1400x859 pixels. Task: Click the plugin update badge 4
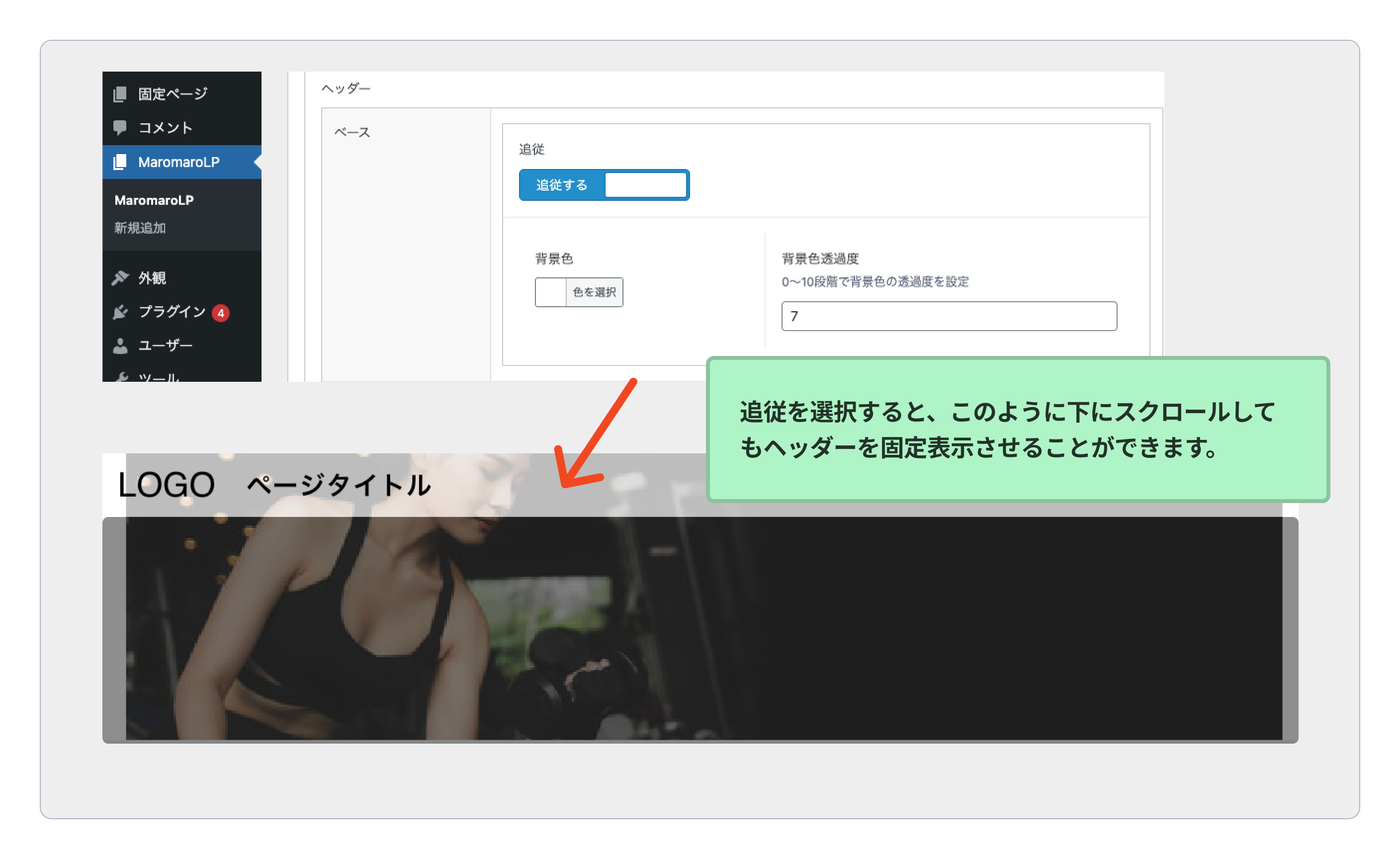220,313
